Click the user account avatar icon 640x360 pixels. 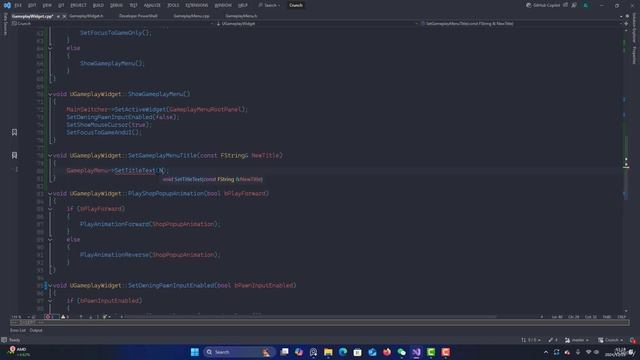click(x=586, y=5)
